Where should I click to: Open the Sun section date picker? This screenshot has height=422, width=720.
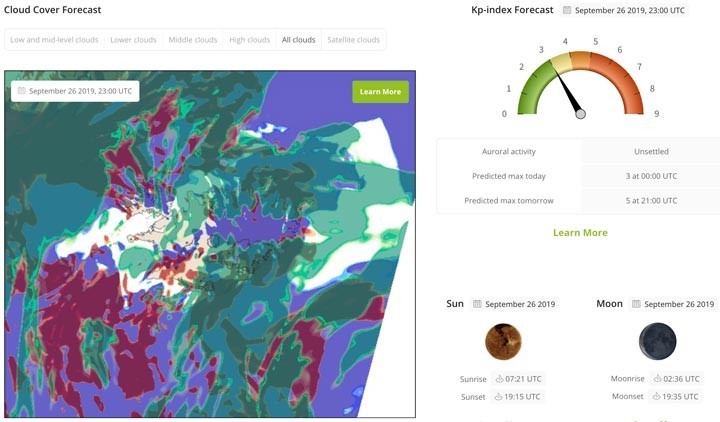(x=512, y=304)
